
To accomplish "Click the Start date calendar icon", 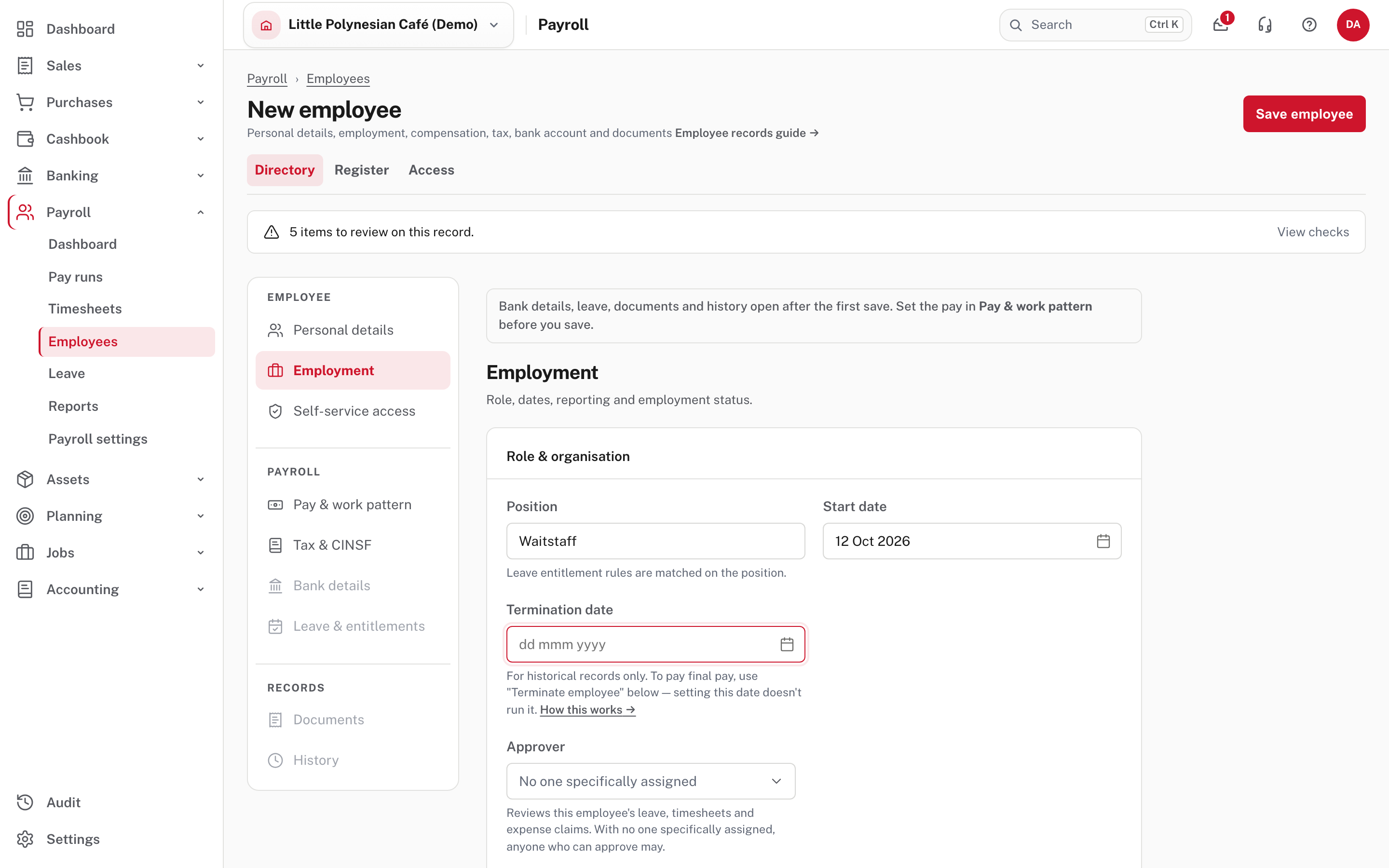I will coord(1103,541).
